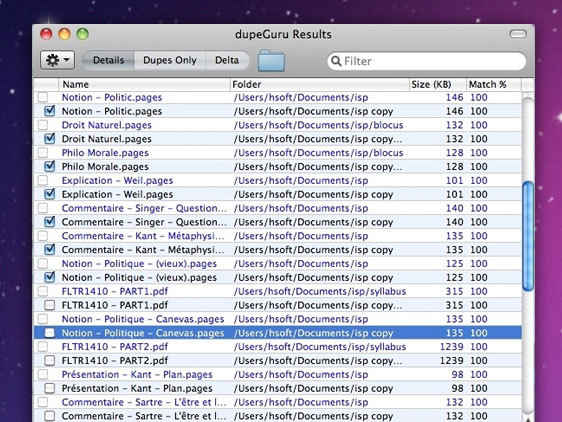562x422 pixels.
Task: Sort by the Size (KB) column header
Action: (438, 84)
